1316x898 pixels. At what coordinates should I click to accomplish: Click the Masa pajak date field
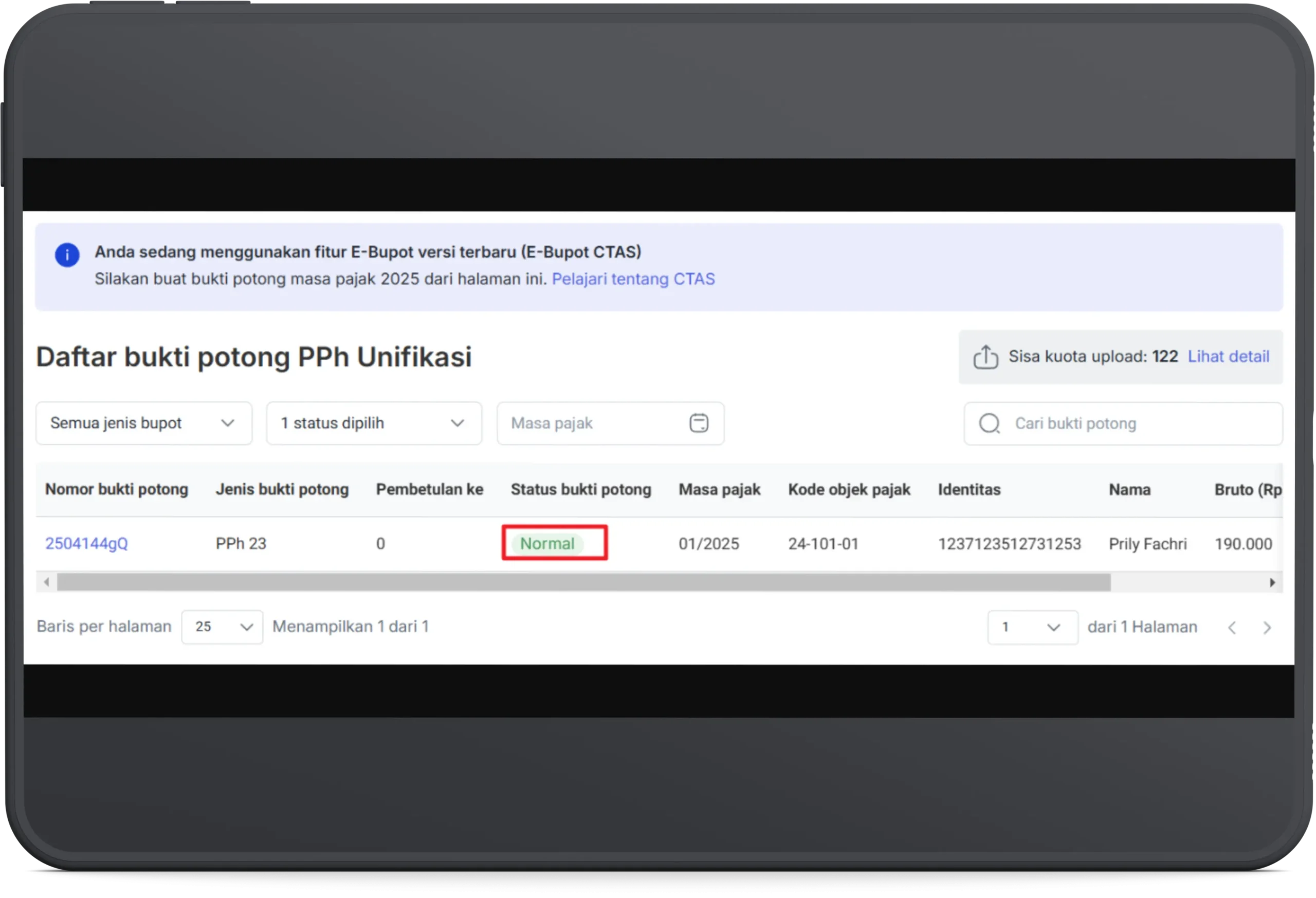pyautogui.click(x=595, y=424)
